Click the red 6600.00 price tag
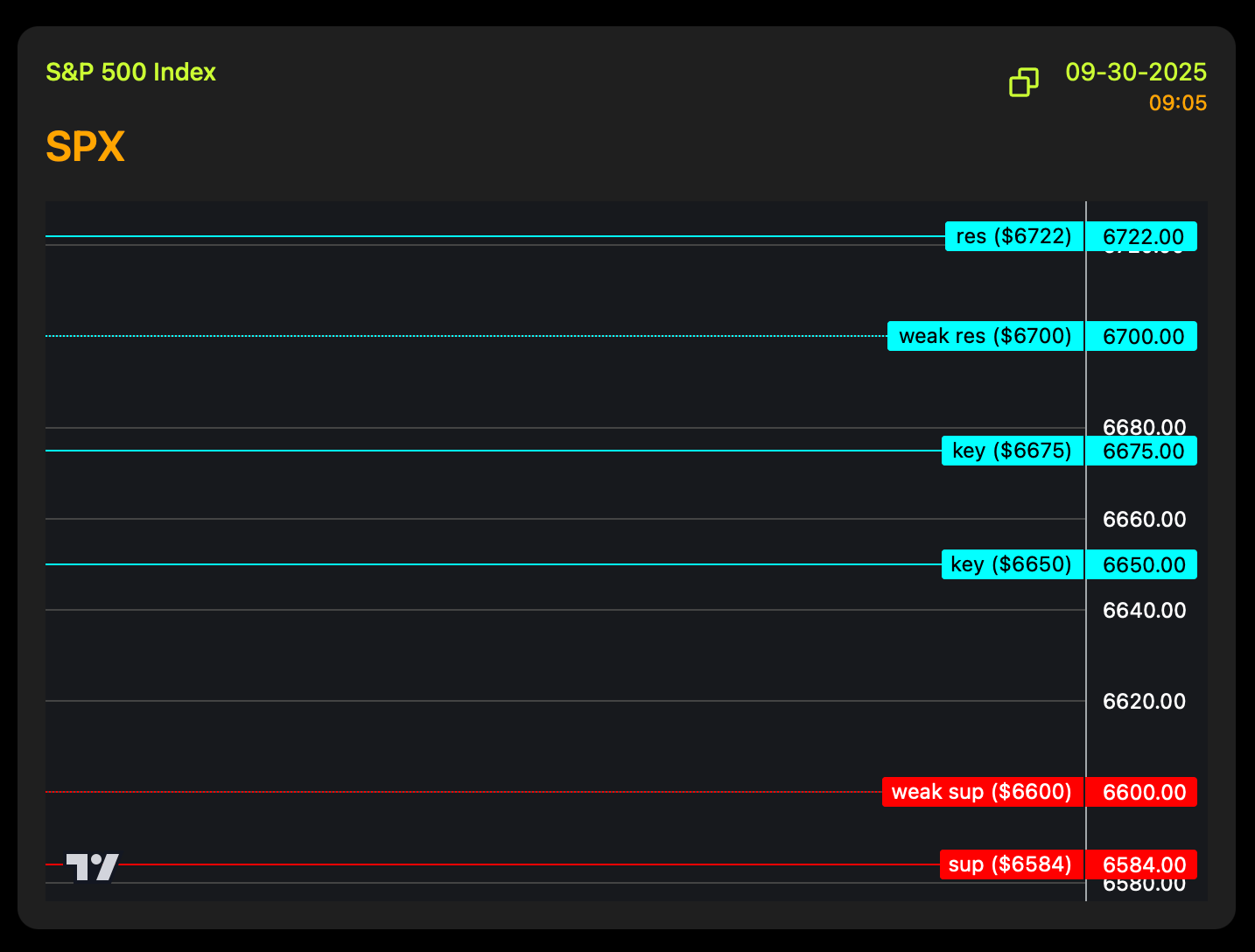The height and width of the screenshot is (952, 1255). (x=1142, y=792)
